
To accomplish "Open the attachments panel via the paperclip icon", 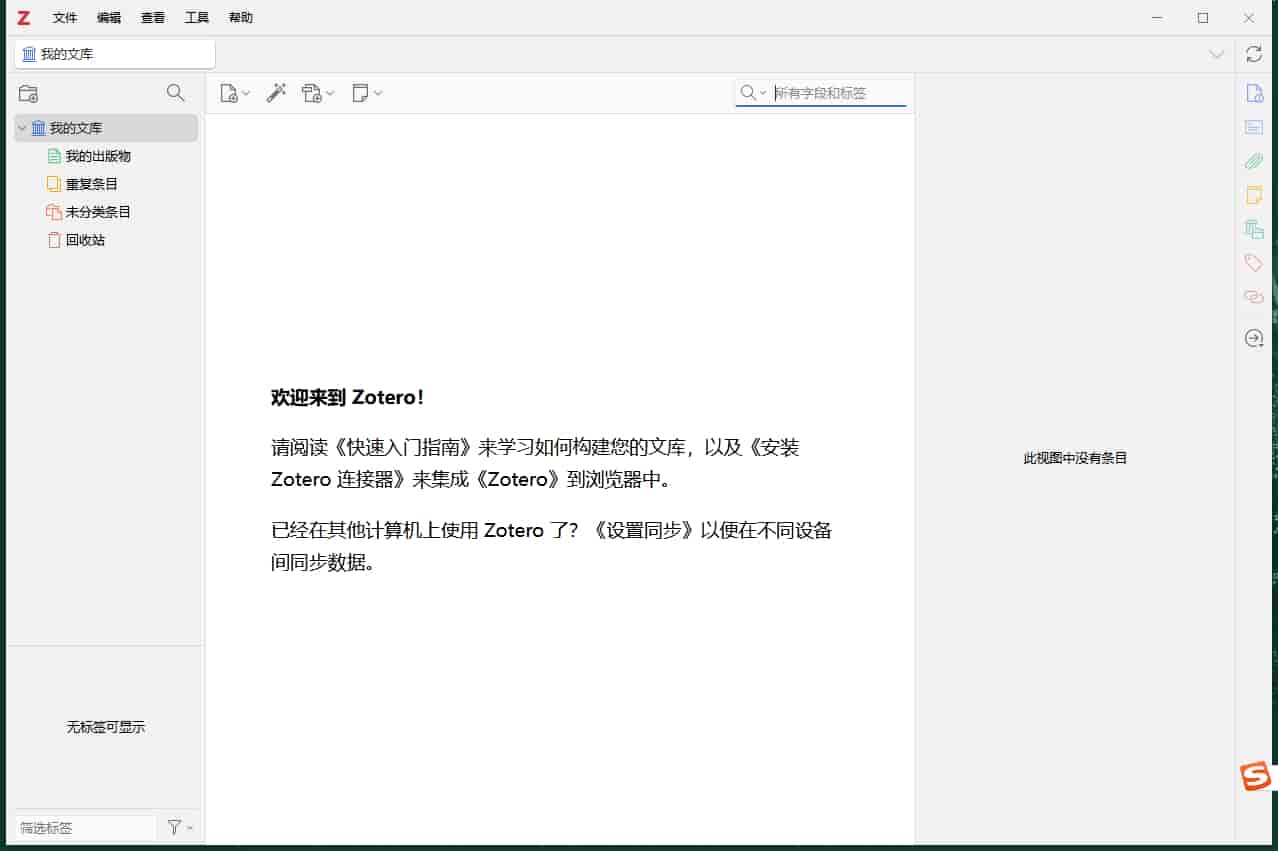I will pos(1253,161).
